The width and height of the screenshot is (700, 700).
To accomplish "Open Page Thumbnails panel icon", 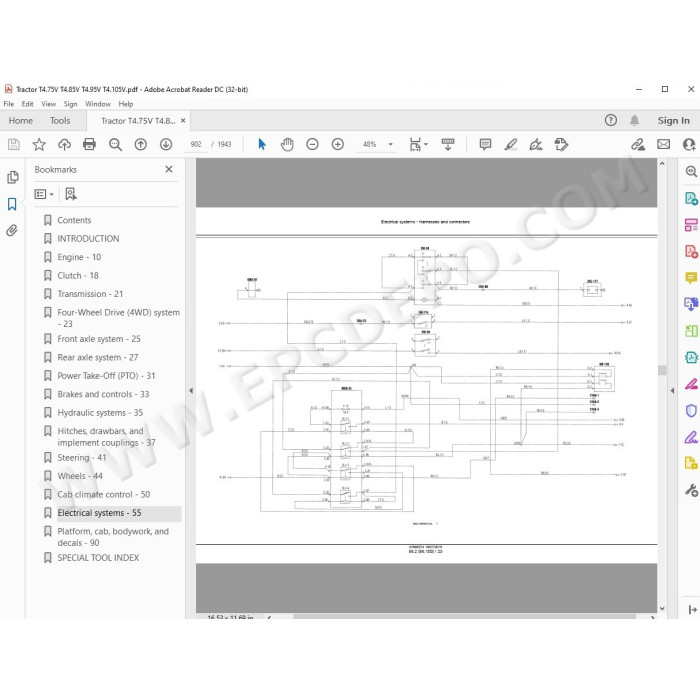I will click(12, 177).
